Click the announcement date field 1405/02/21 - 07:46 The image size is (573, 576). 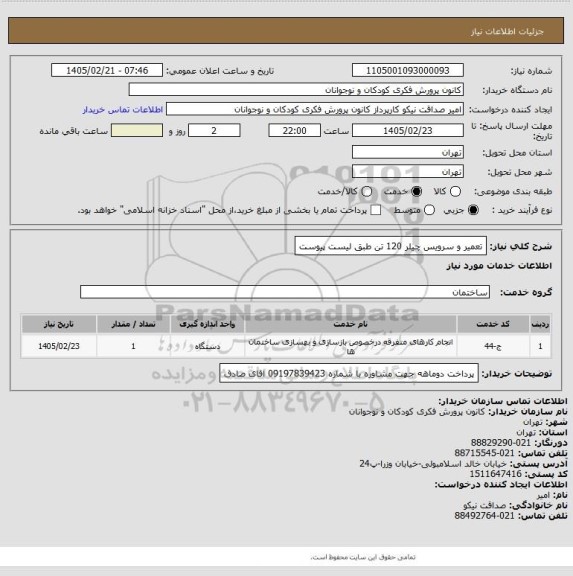click(107, 70)
